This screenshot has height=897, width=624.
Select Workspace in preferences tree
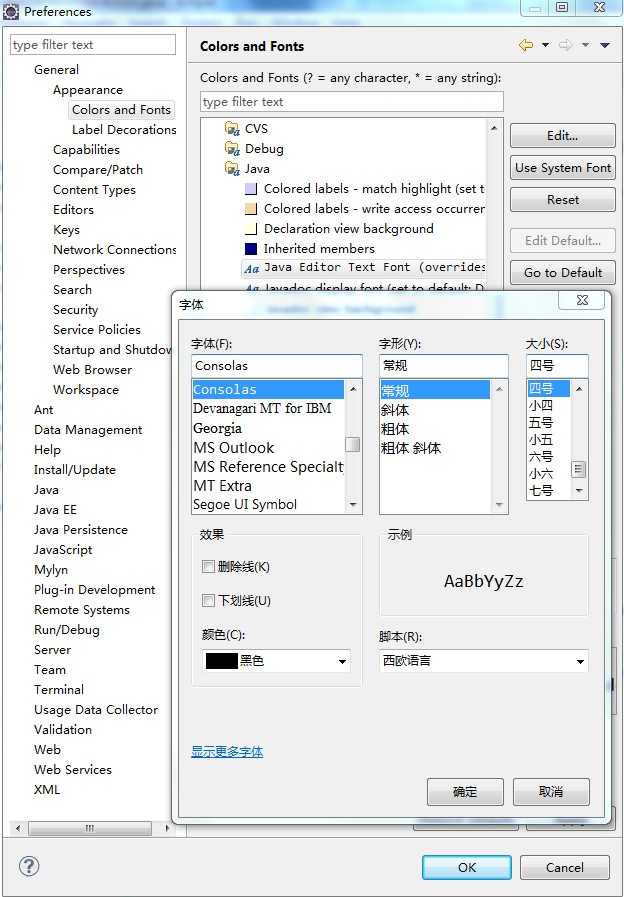click(x=86, y=390)
